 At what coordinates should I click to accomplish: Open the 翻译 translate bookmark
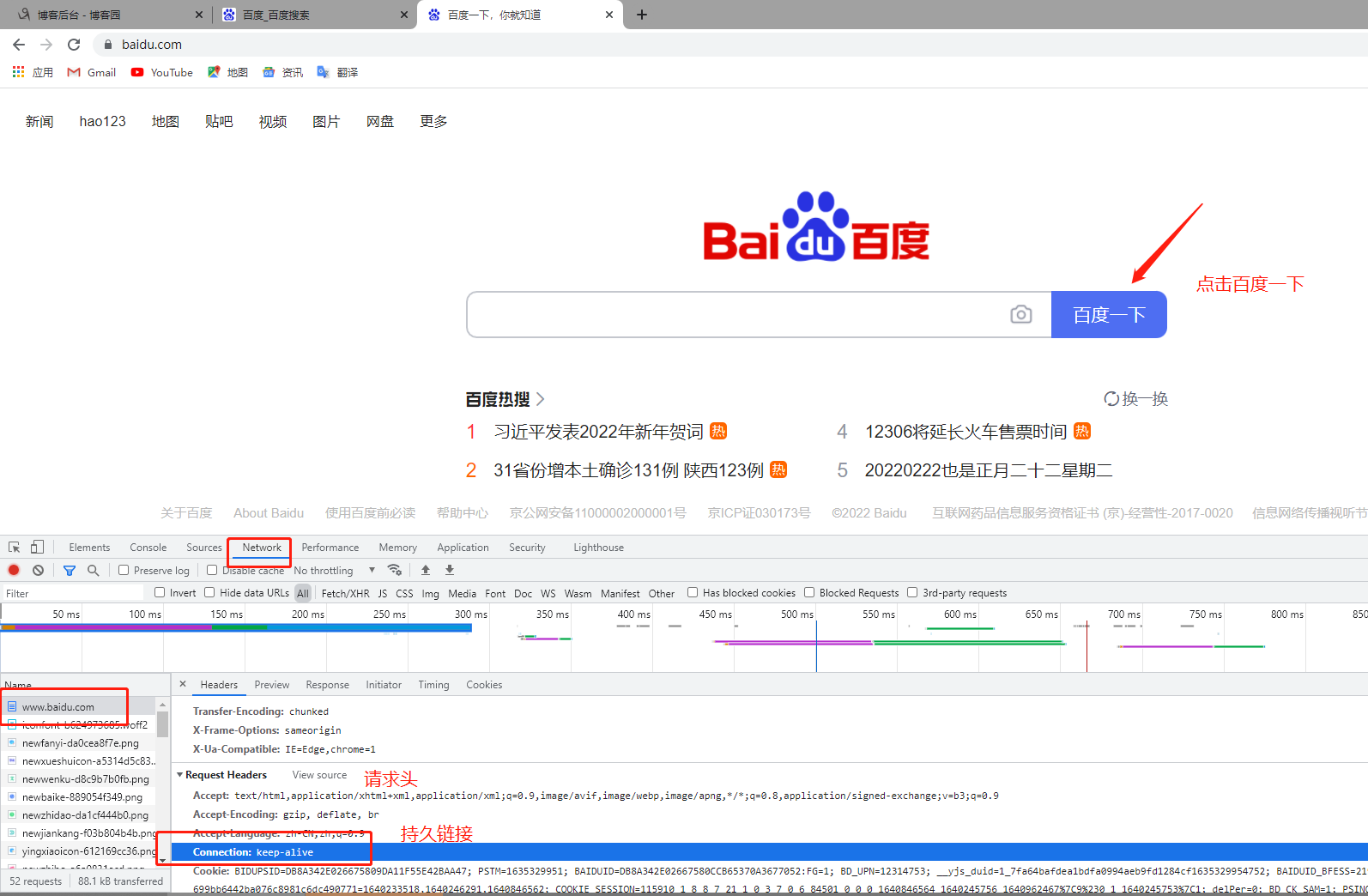pos(337,72)
